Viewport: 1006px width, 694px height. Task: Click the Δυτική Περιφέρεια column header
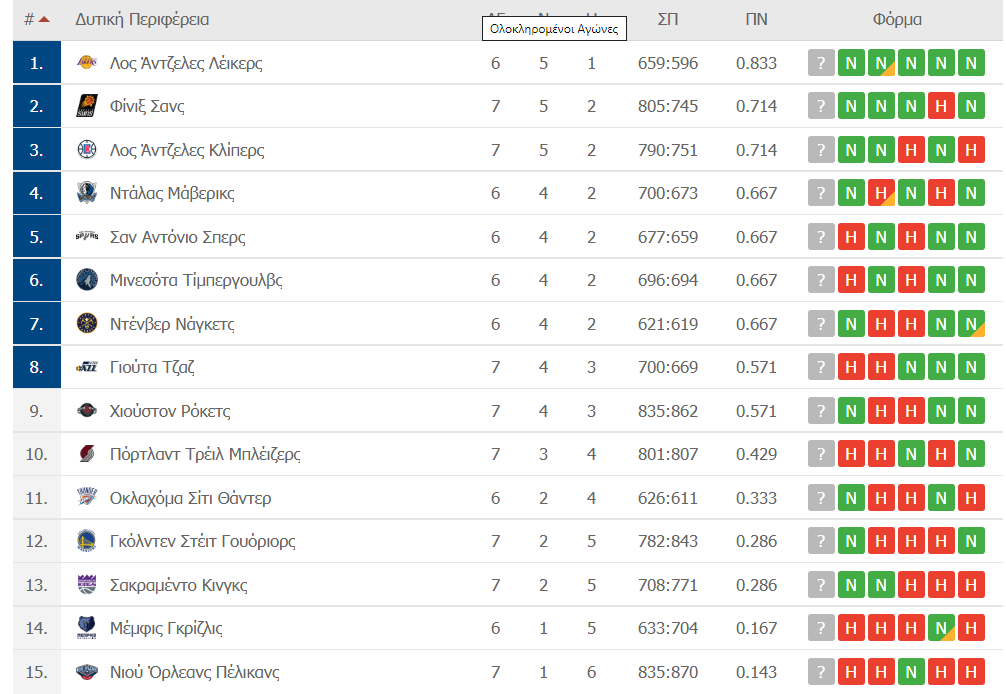point(142,19)
